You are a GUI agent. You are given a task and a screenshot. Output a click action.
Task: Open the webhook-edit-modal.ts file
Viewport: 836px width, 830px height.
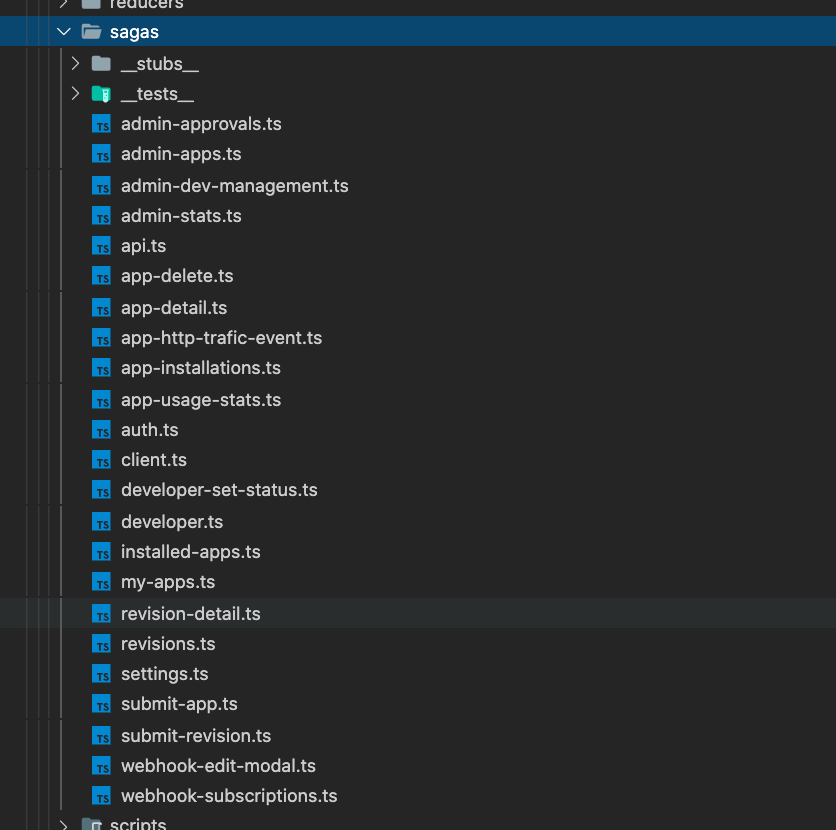click(x=218, y=766)
